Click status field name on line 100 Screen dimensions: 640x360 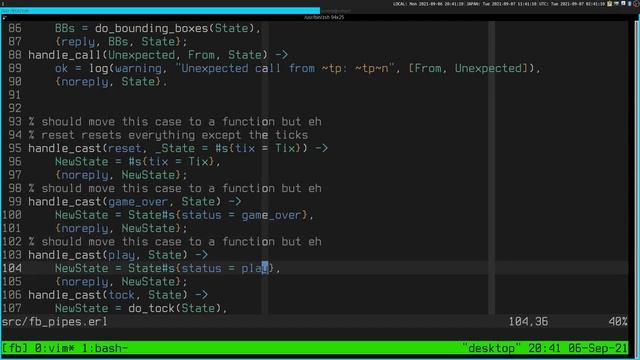coord(201,215)
